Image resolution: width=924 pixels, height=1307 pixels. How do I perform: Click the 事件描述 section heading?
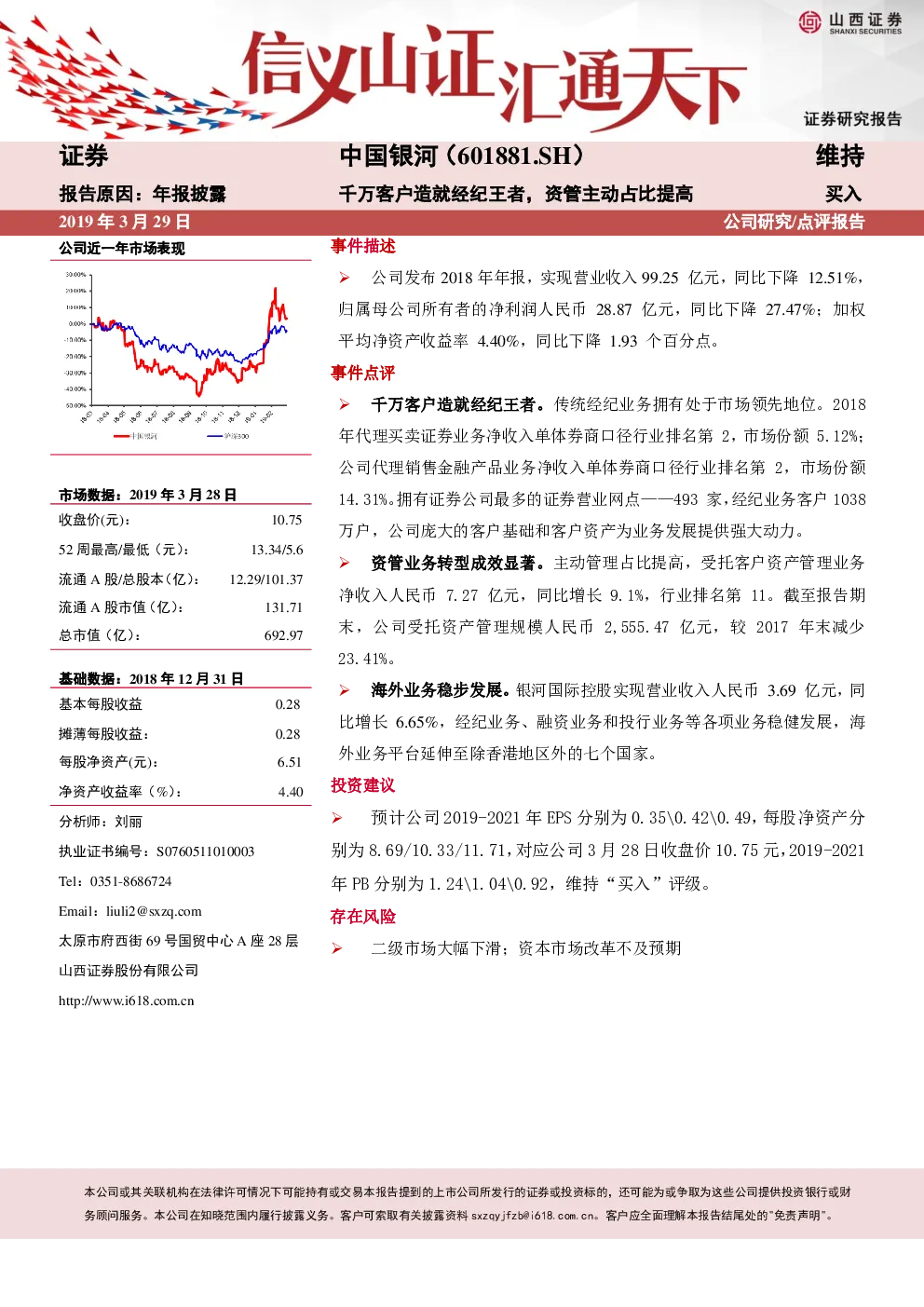click(x=363, y=246)
